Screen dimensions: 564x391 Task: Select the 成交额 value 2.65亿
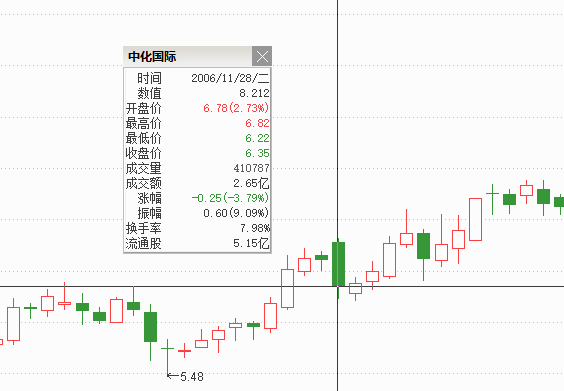(251, 183)
